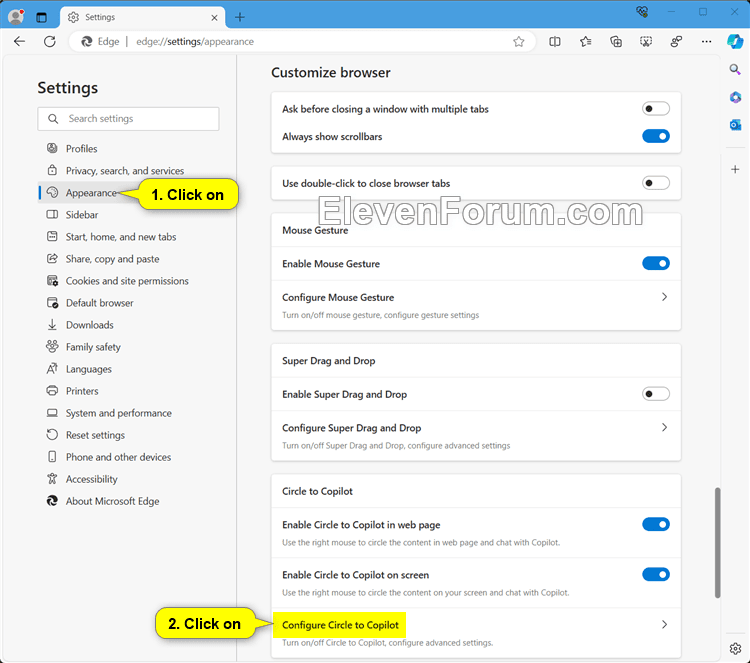
Task: Turn off Always show scrollbars
Action: pos(655,136)
